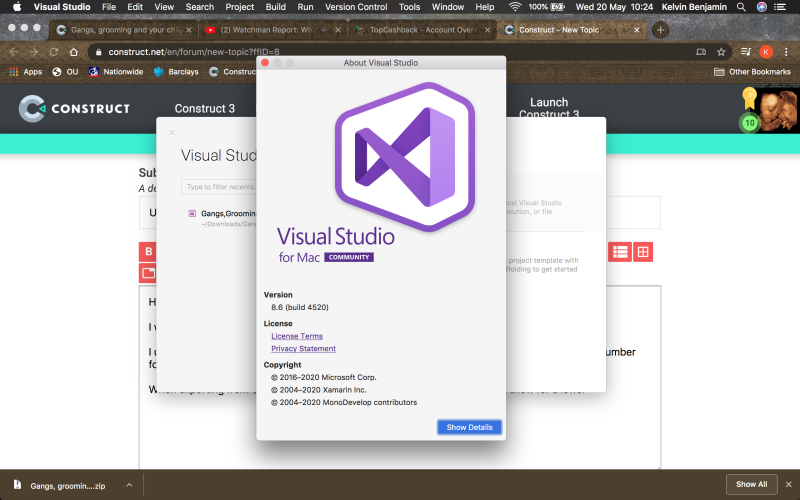Close the Construct - New Topic tab
This screenshot has height=500, width=800.
click(x=636, y=30)
